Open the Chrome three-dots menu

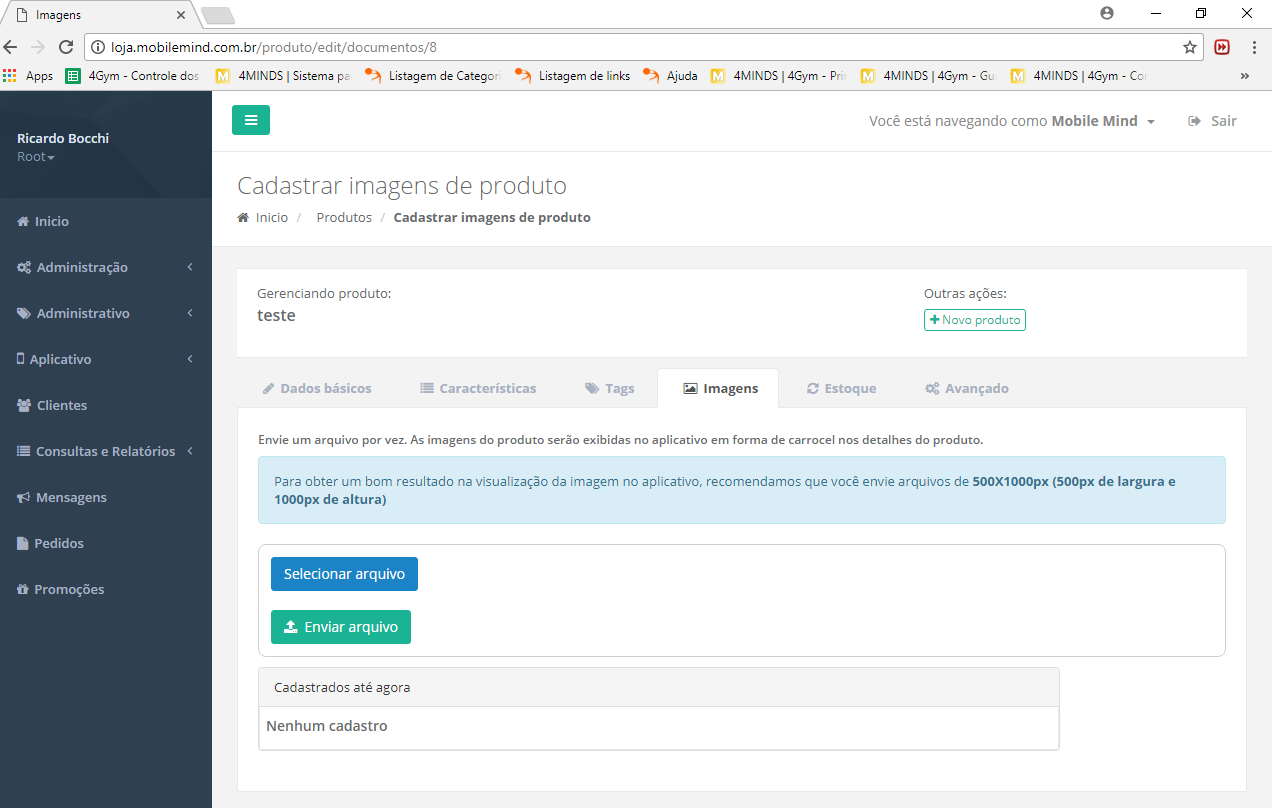pos(1254,47)
